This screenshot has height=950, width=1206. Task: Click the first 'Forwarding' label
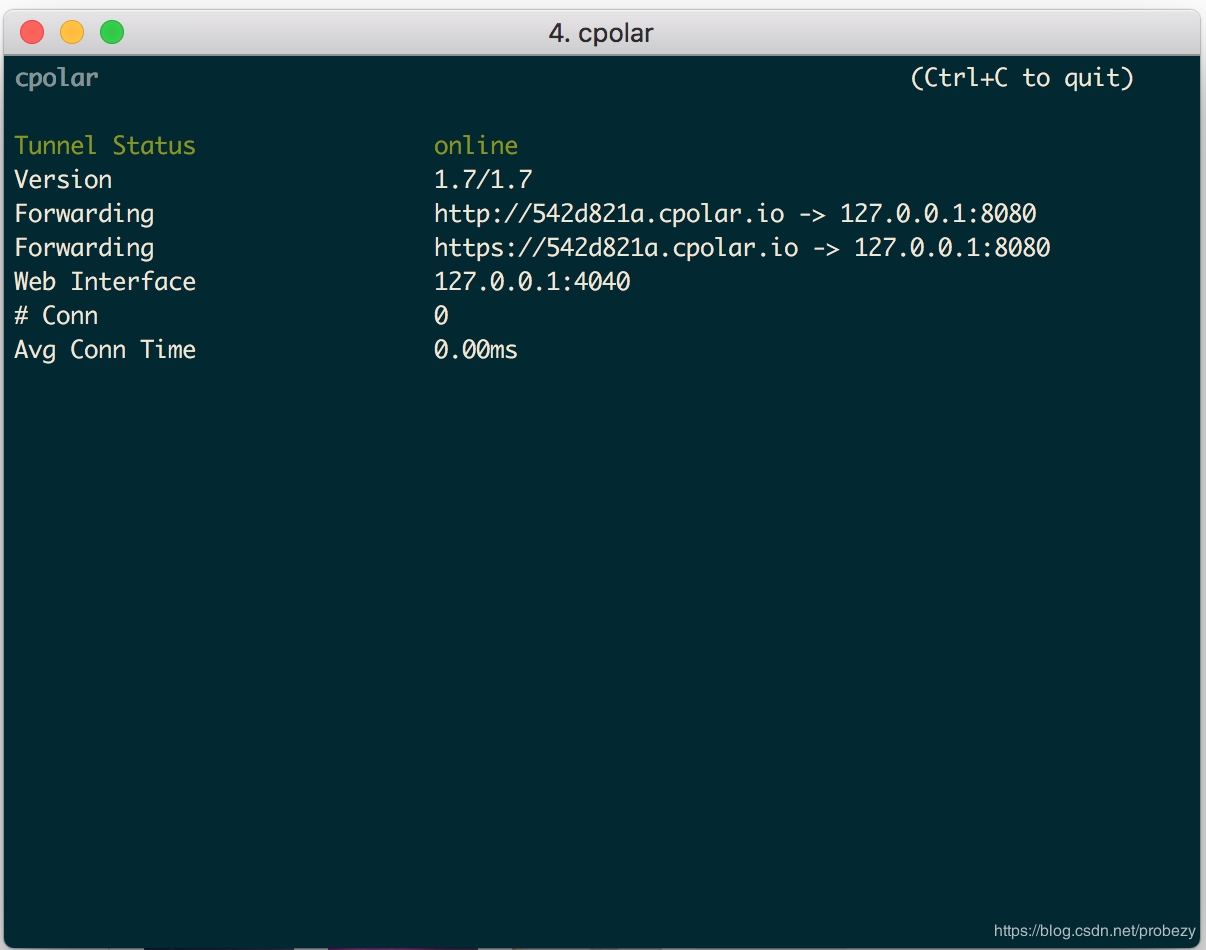coord(84,213)
